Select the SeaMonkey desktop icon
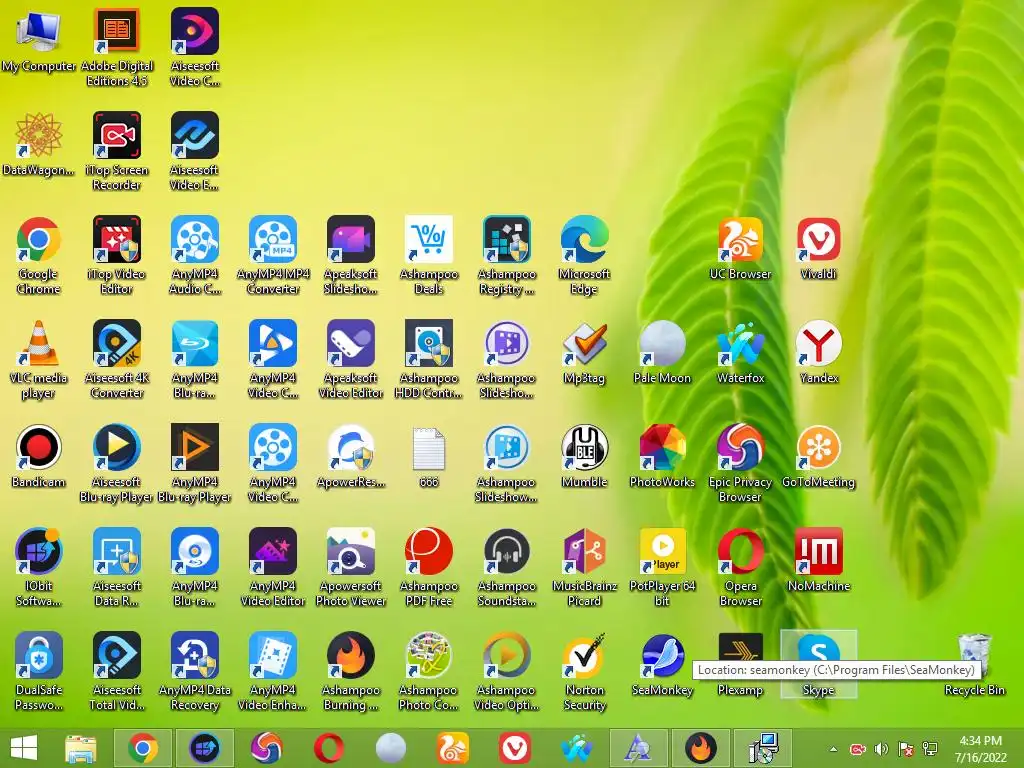The width and height of the screenshot is (1024, 768). click(x=662, y=664)
